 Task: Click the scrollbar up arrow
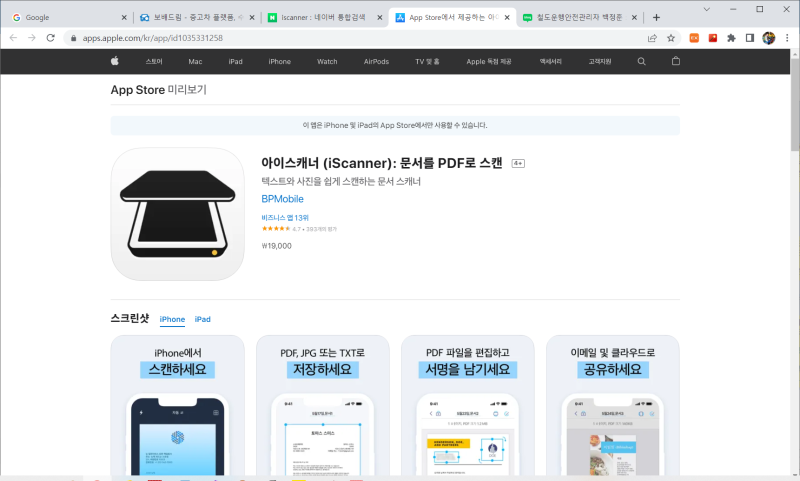pos(795,54)
